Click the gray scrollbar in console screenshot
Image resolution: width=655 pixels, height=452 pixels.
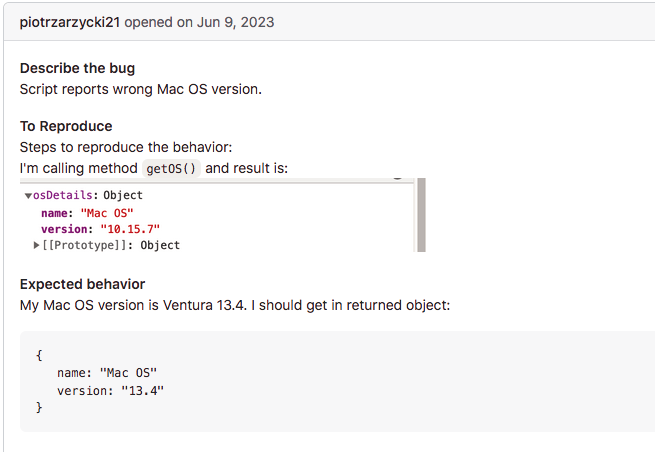point(421,215)
